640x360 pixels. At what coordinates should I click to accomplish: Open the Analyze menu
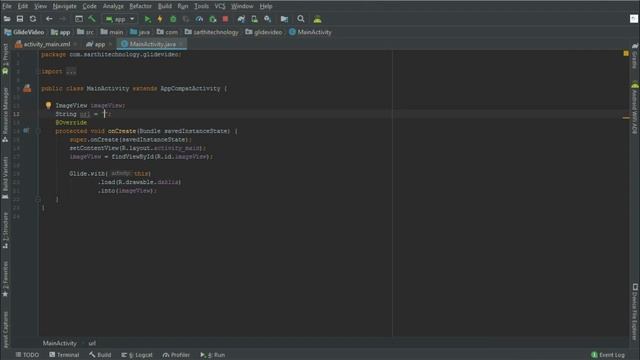113,6
